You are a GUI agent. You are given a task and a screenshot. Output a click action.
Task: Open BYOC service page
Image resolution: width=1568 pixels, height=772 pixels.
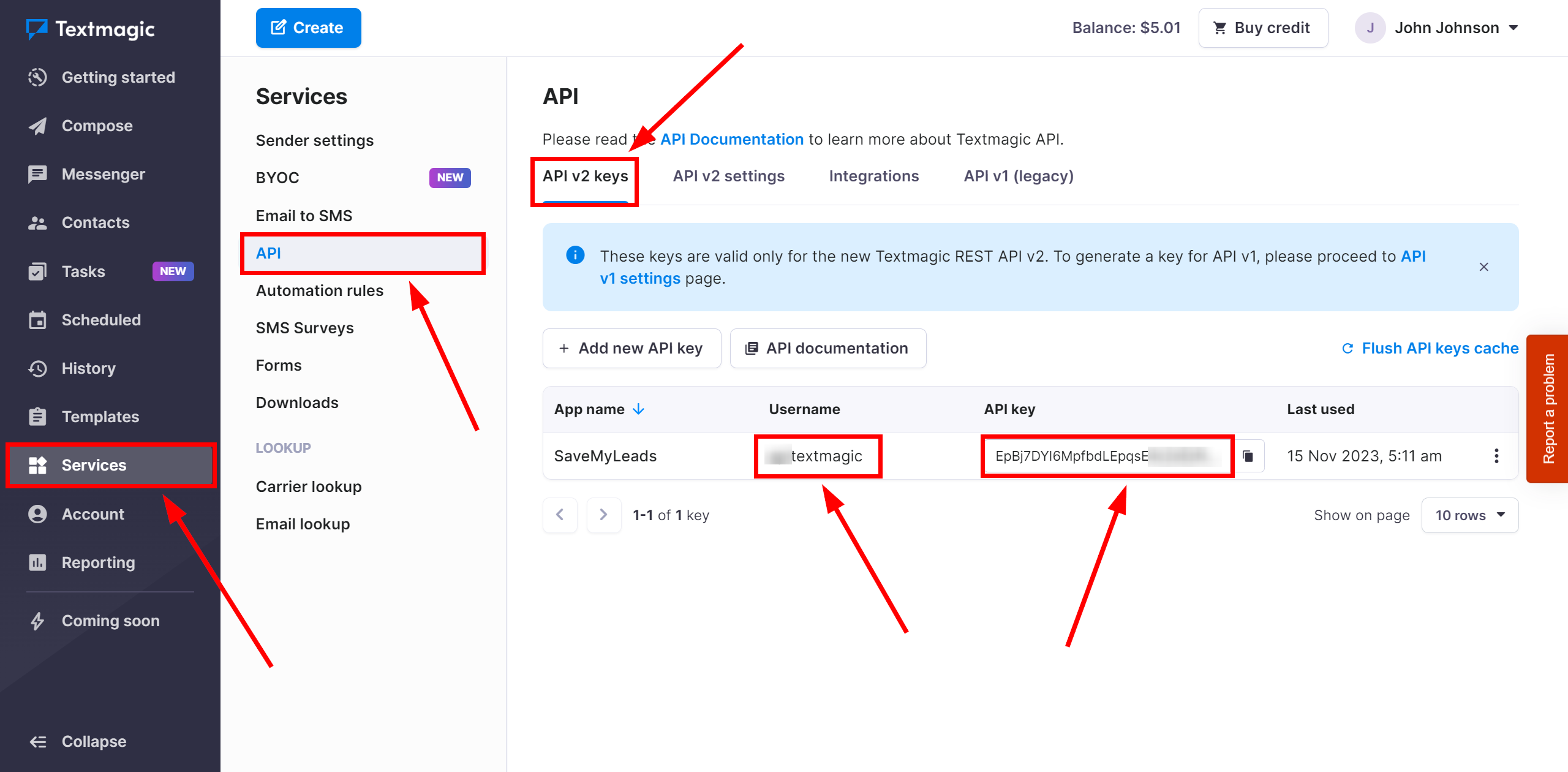pyautogui.click(x=277, y=178)
